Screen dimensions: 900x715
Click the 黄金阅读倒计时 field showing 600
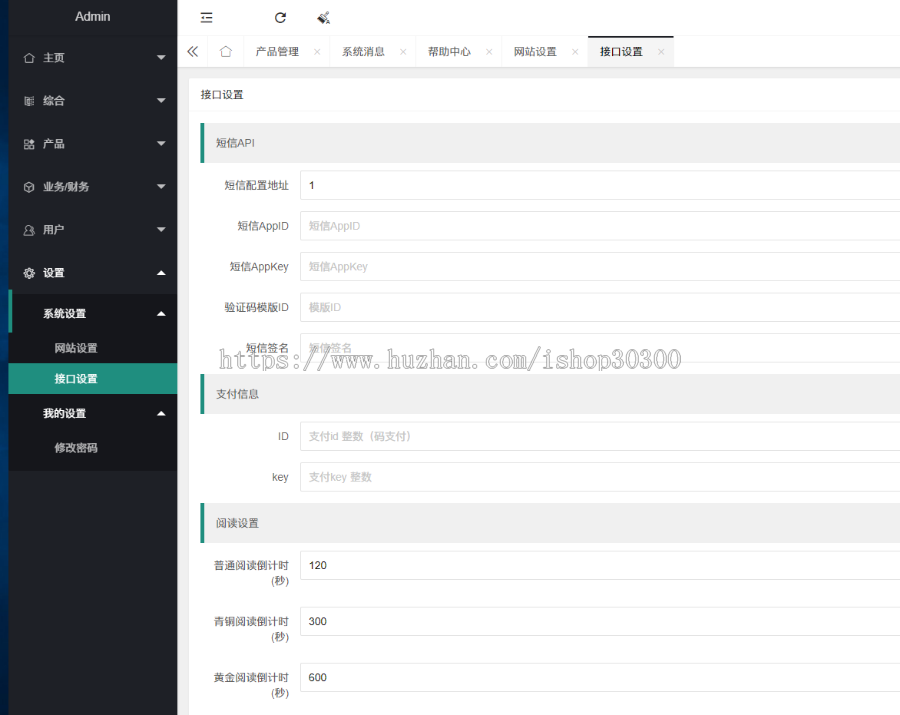pos(600,678)
